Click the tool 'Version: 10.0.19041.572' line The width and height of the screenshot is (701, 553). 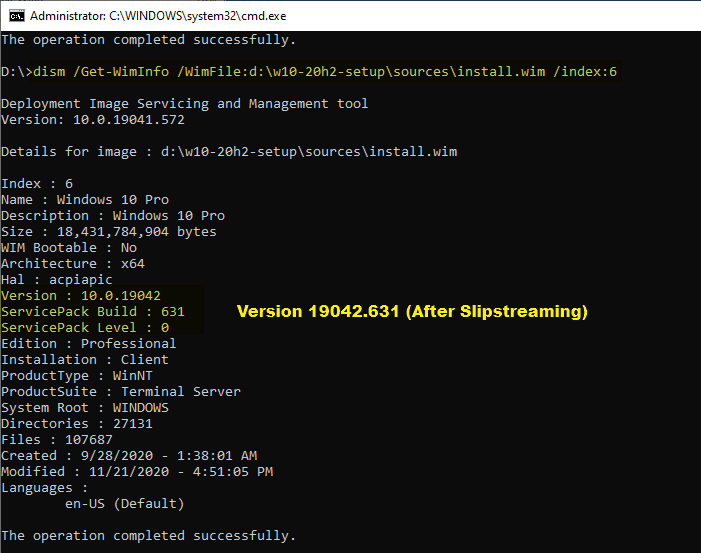[x=93, y=120]
